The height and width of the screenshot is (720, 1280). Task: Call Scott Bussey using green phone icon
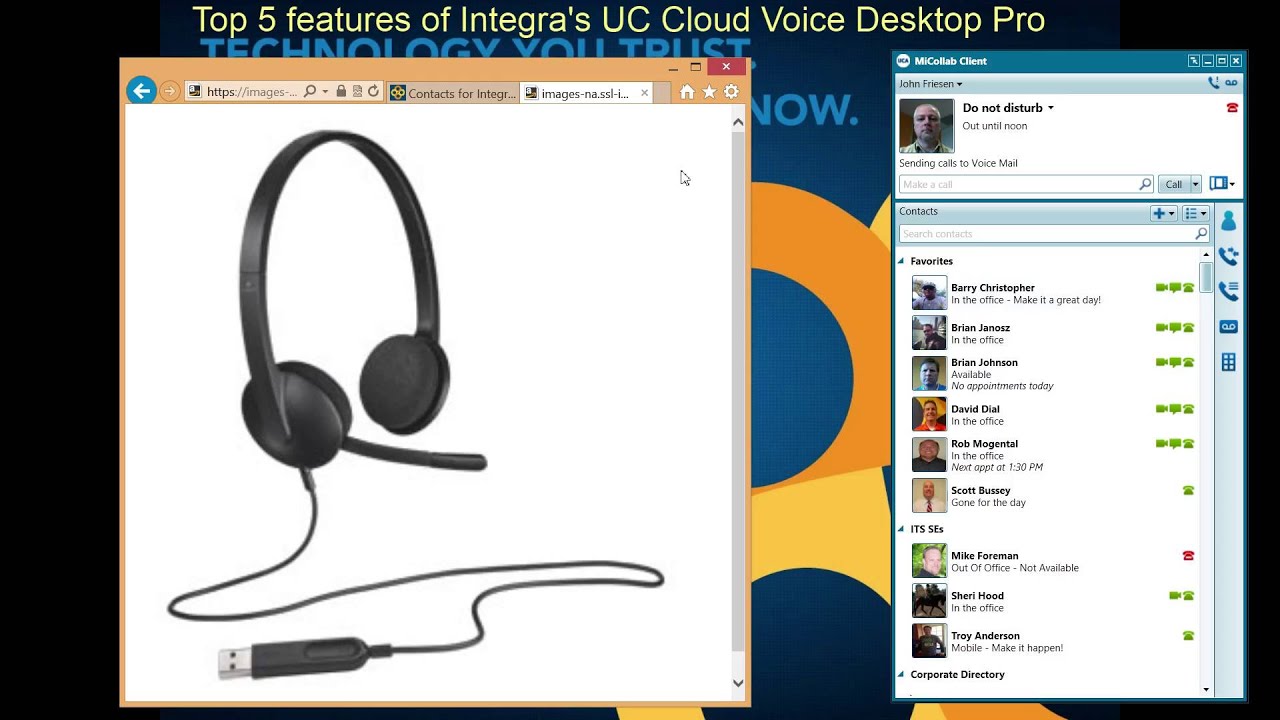point(1188,491)
